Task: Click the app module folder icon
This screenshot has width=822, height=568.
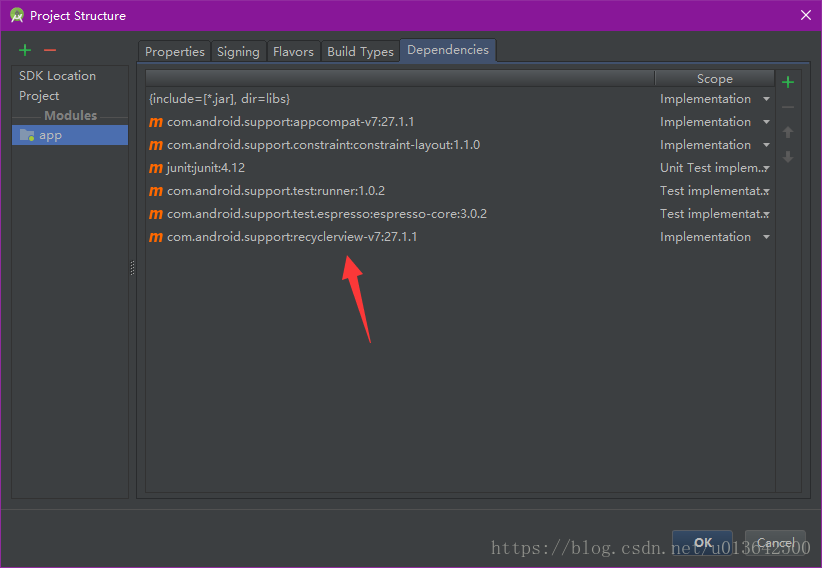Action: 27,135
